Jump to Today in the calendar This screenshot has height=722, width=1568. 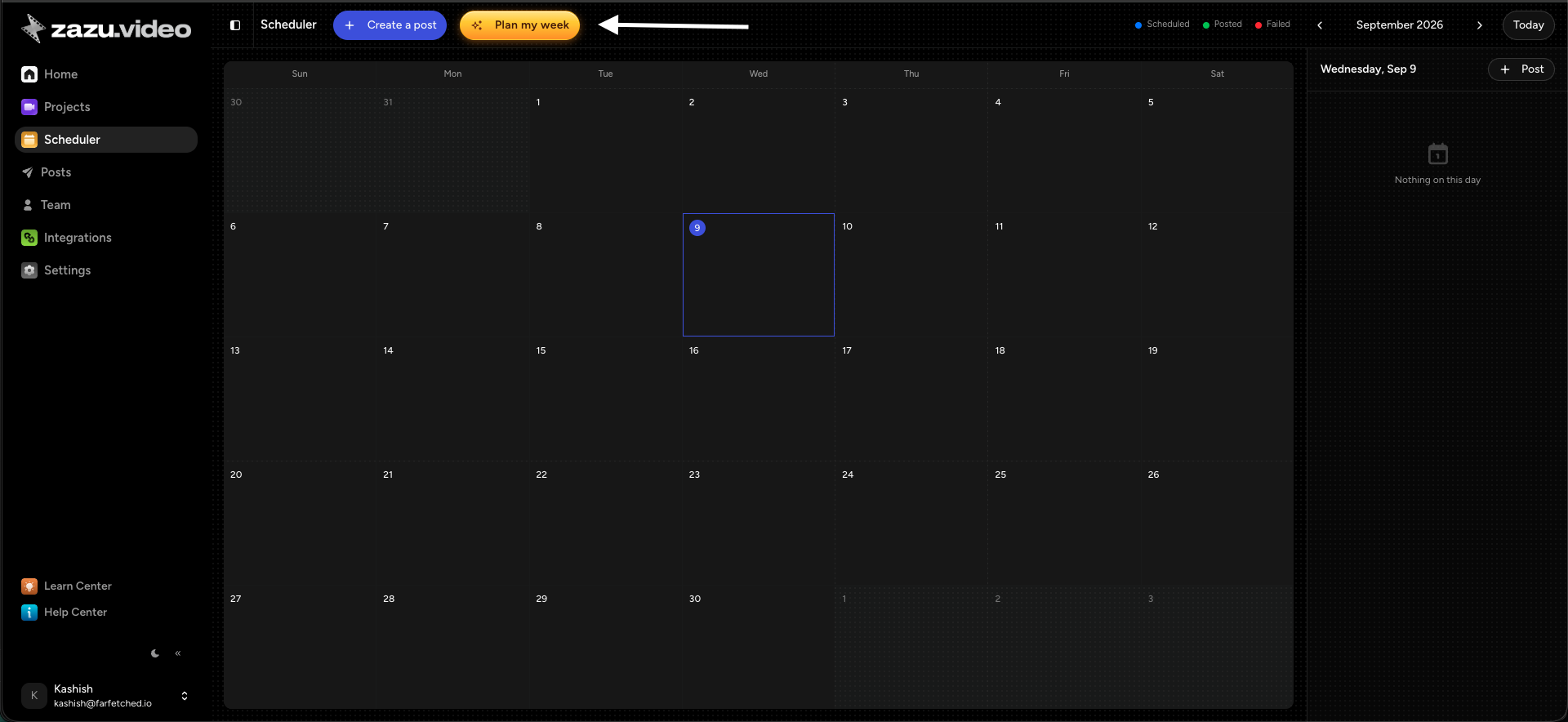click(1528, 25)
